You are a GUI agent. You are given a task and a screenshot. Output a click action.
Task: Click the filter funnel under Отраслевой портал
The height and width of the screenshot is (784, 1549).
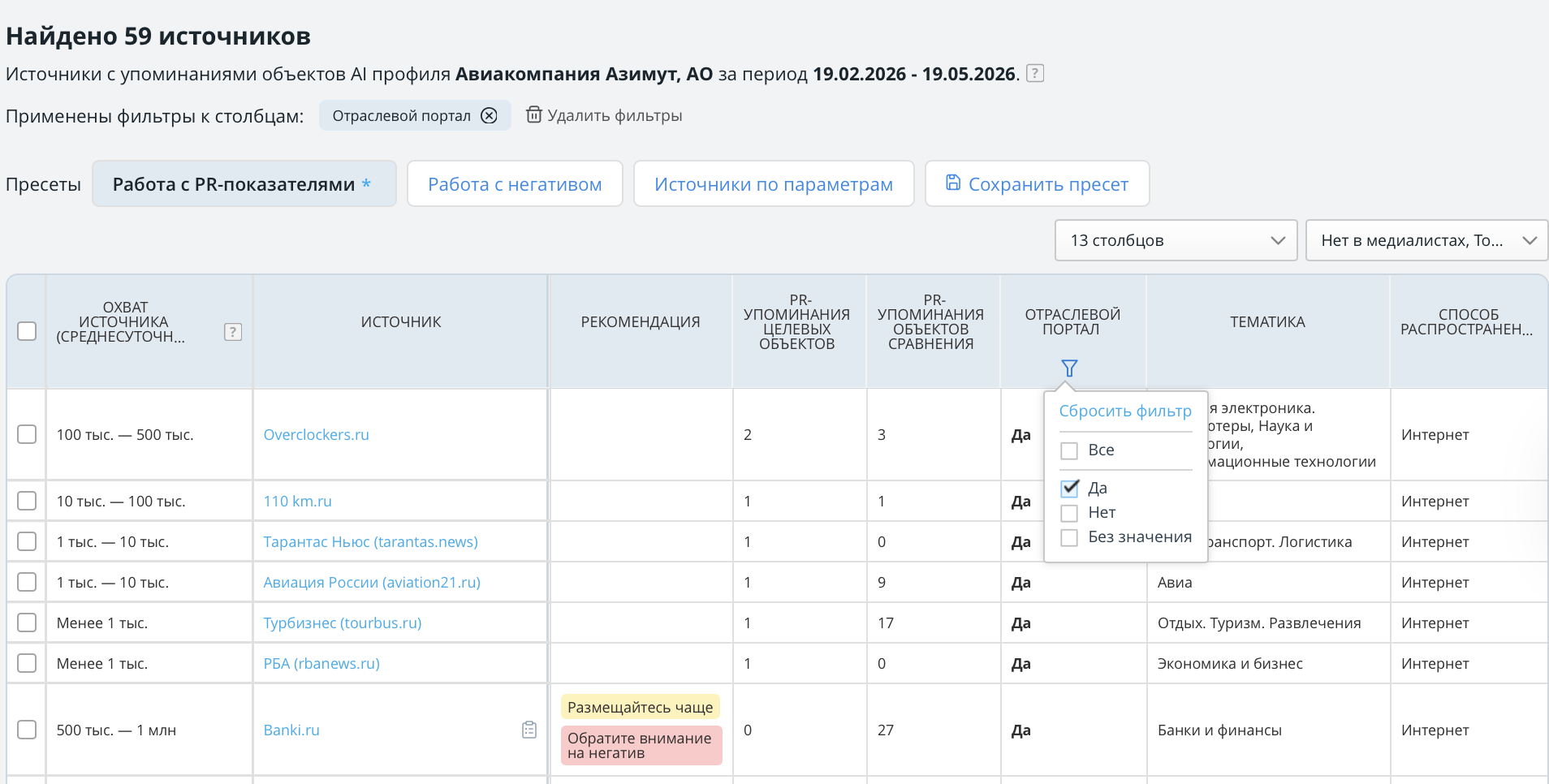pyautogui.click(x=1069, y=368)
